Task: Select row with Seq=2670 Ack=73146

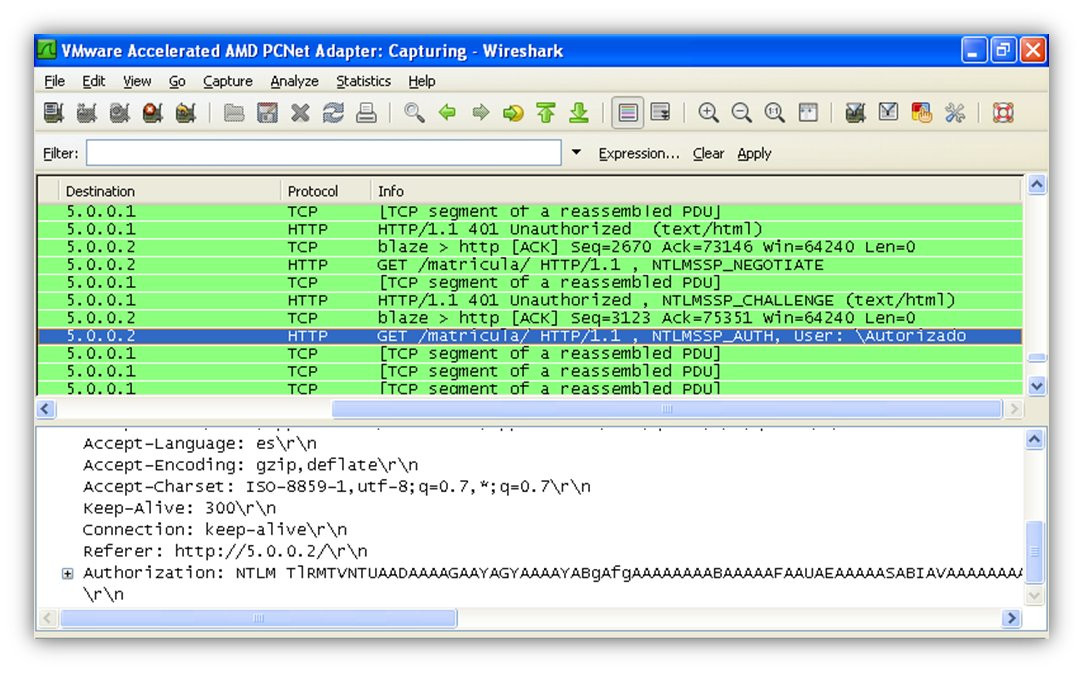Action: click(x=530, y=247)
